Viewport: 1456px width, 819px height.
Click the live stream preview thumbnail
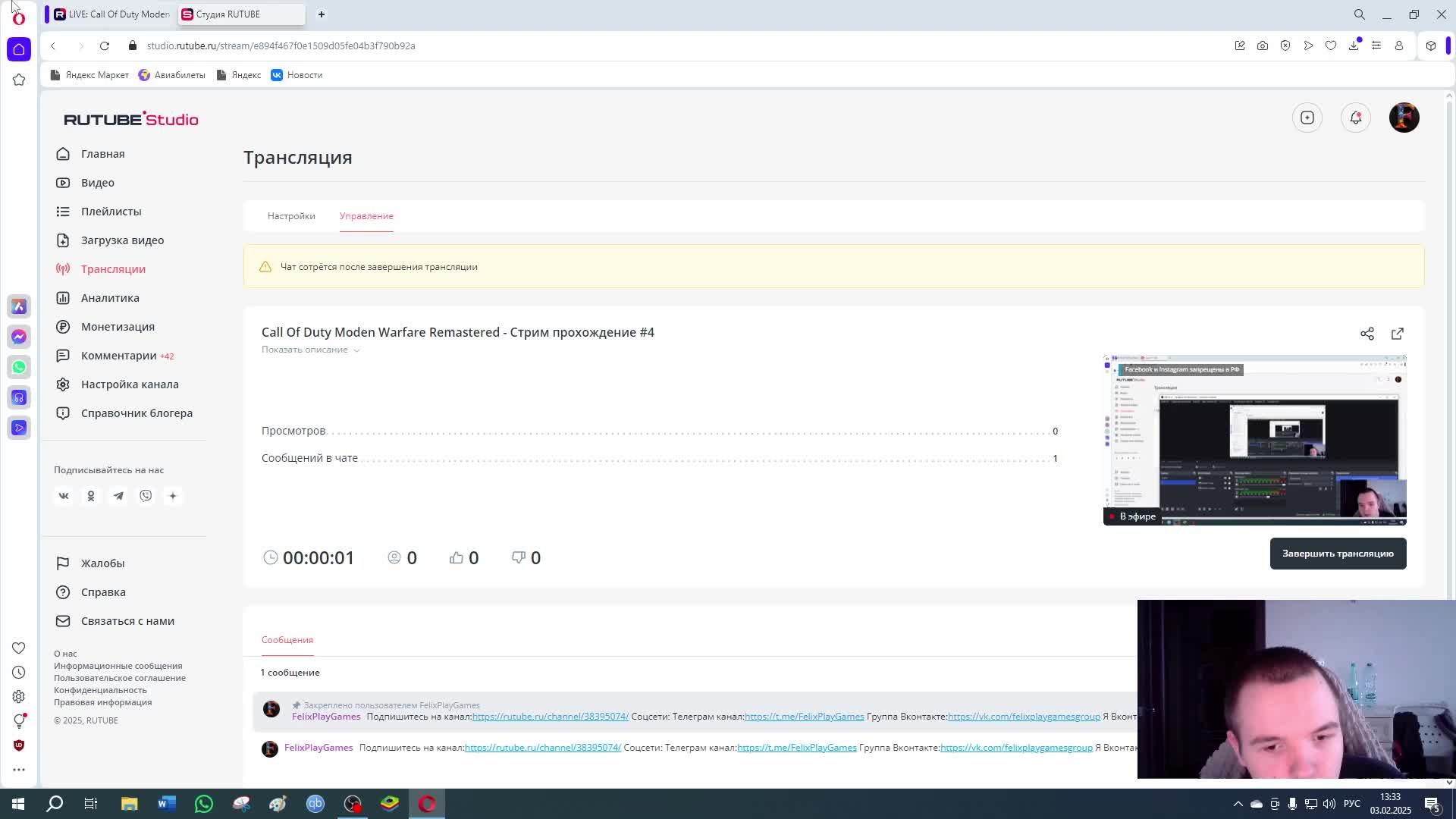click(1254, 440)
